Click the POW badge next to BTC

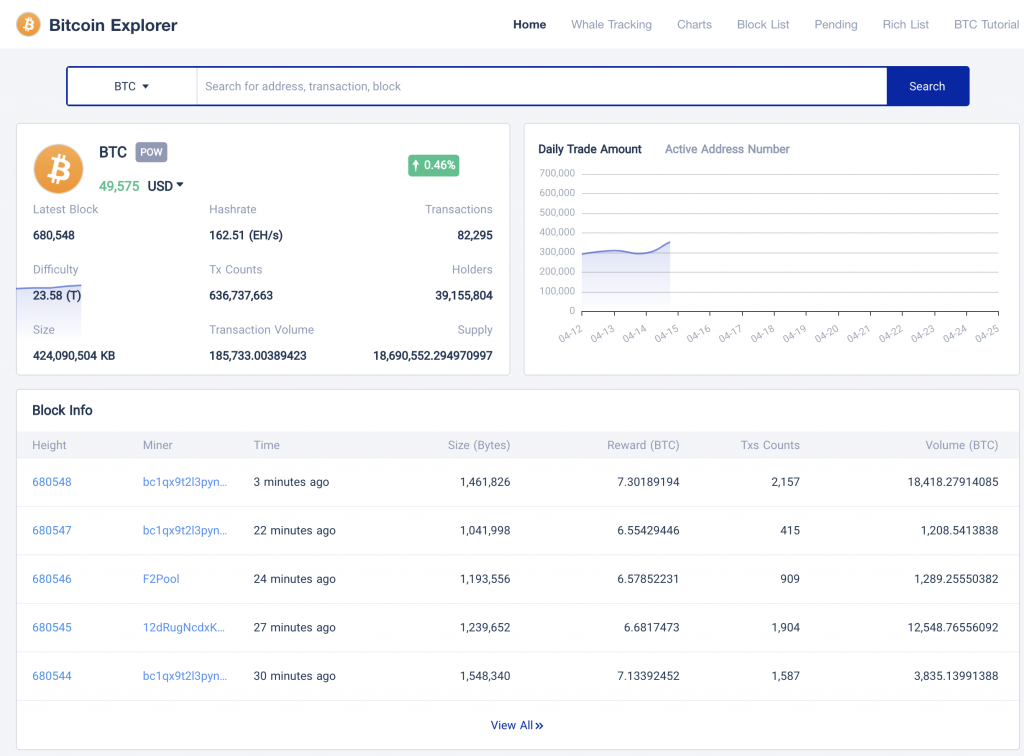coord(151,152)
